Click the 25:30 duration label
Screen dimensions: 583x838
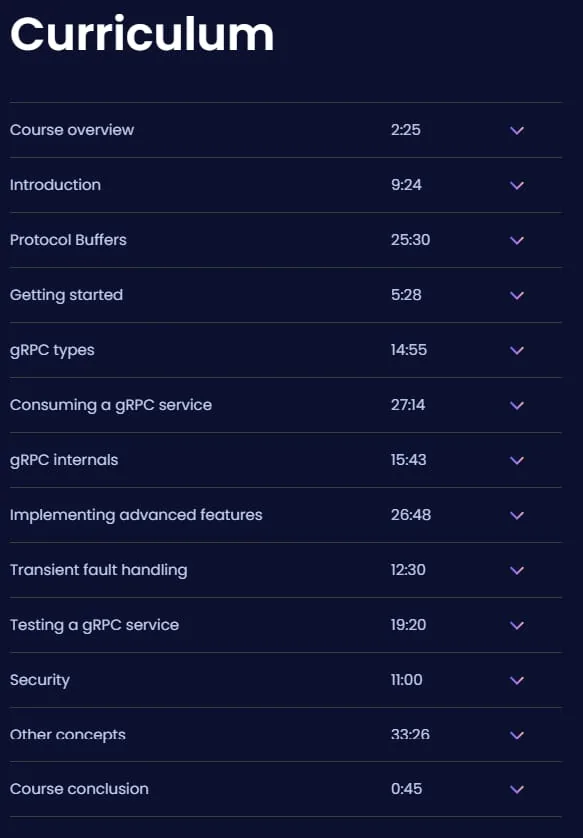pyautogui.click(x=410, y=240)
